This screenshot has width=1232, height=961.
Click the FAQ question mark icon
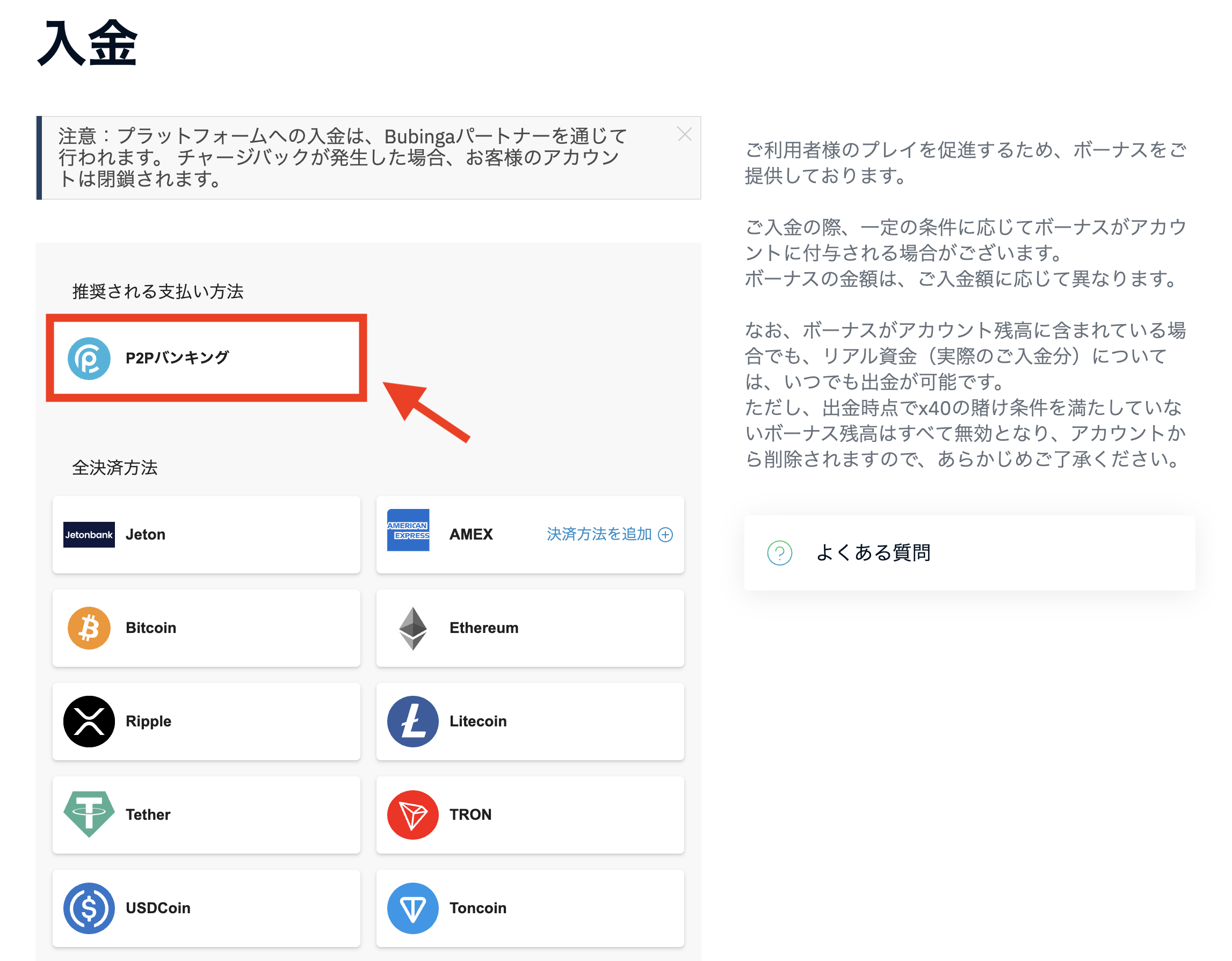(780, 552)
